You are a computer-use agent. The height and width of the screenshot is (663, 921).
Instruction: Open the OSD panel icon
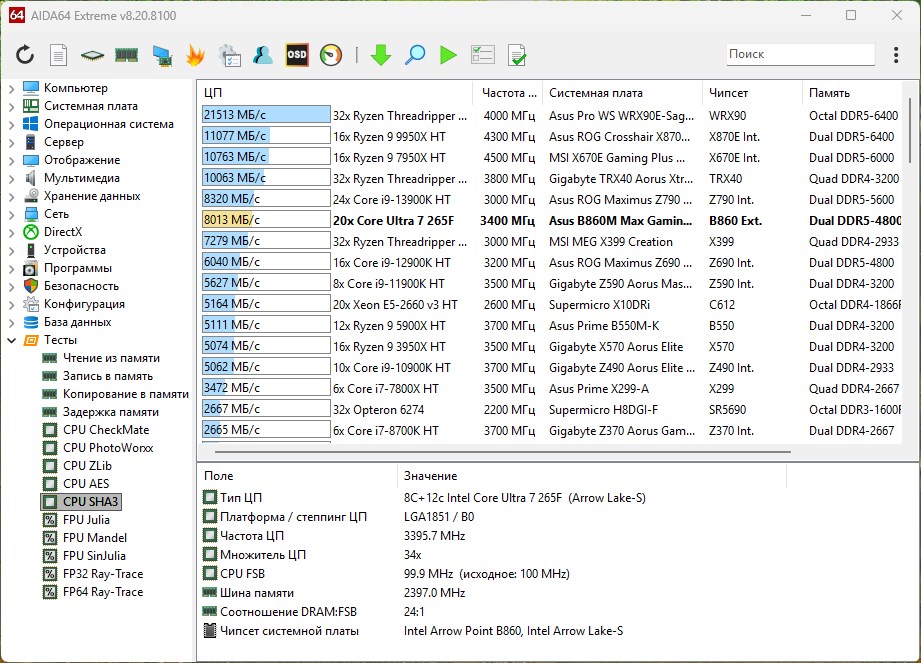pos(297,55)
